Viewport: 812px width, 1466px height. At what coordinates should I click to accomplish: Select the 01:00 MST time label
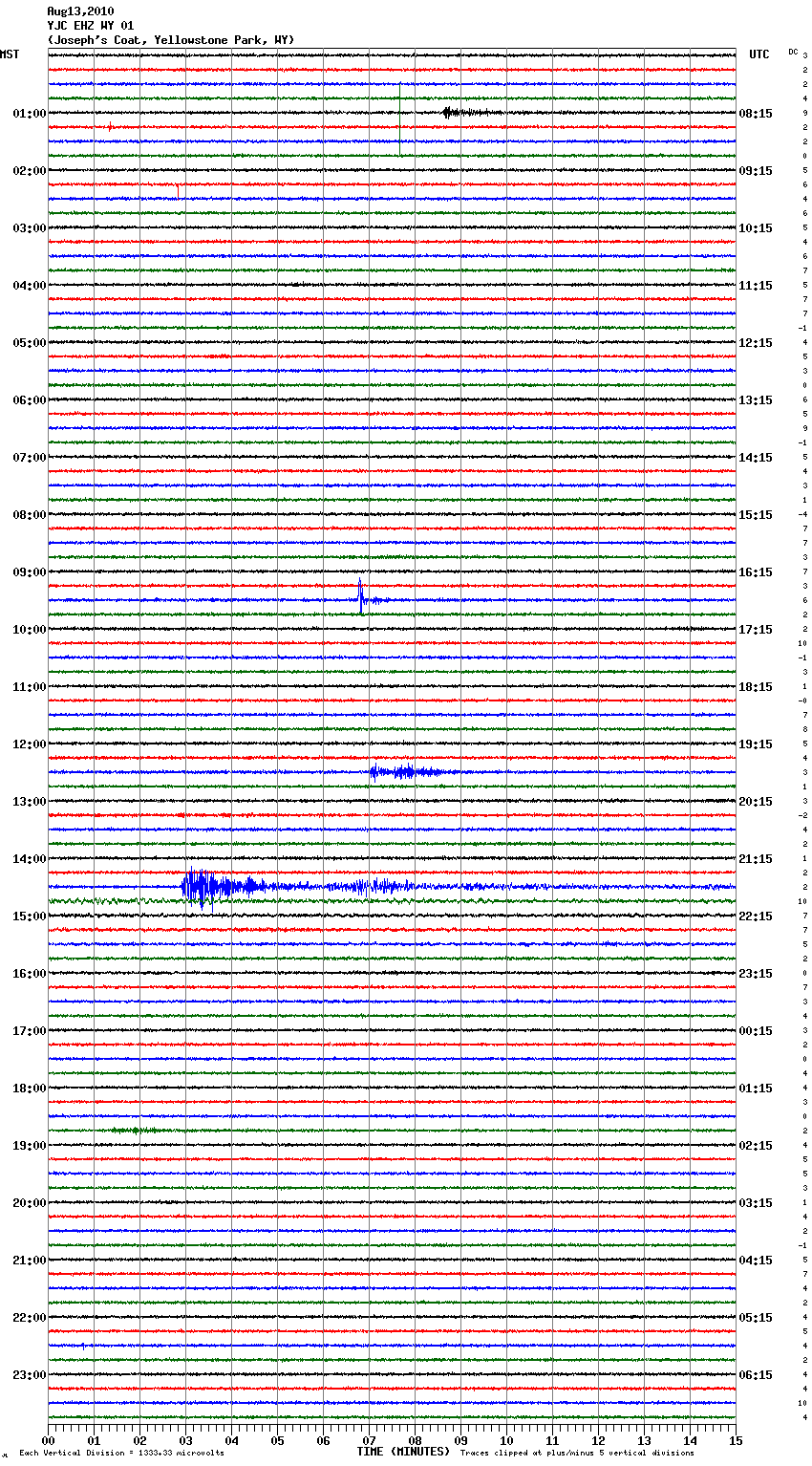30,114
